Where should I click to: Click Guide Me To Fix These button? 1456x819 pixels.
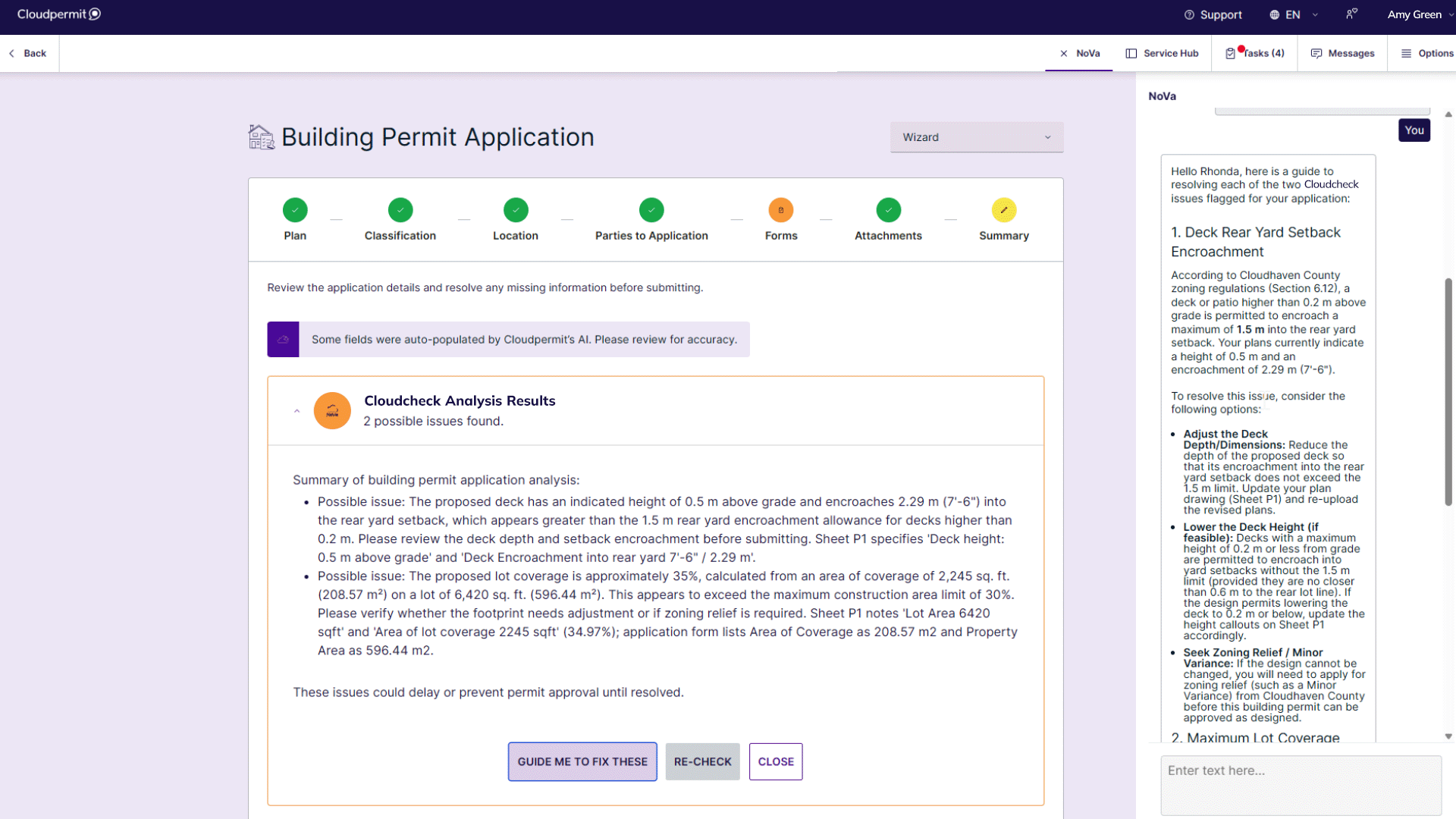[x=582, y=761]
